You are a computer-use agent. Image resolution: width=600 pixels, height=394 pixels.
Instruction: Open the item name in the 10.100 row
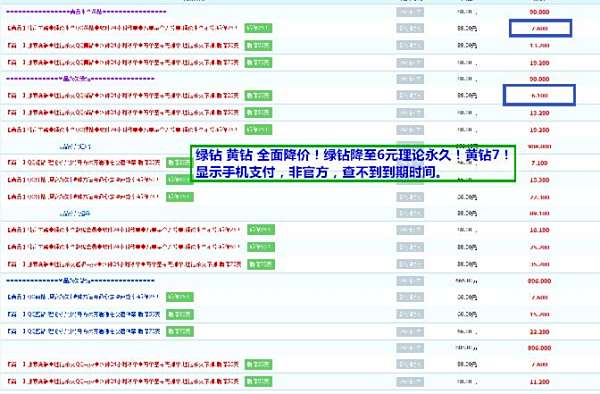[124, 230]
